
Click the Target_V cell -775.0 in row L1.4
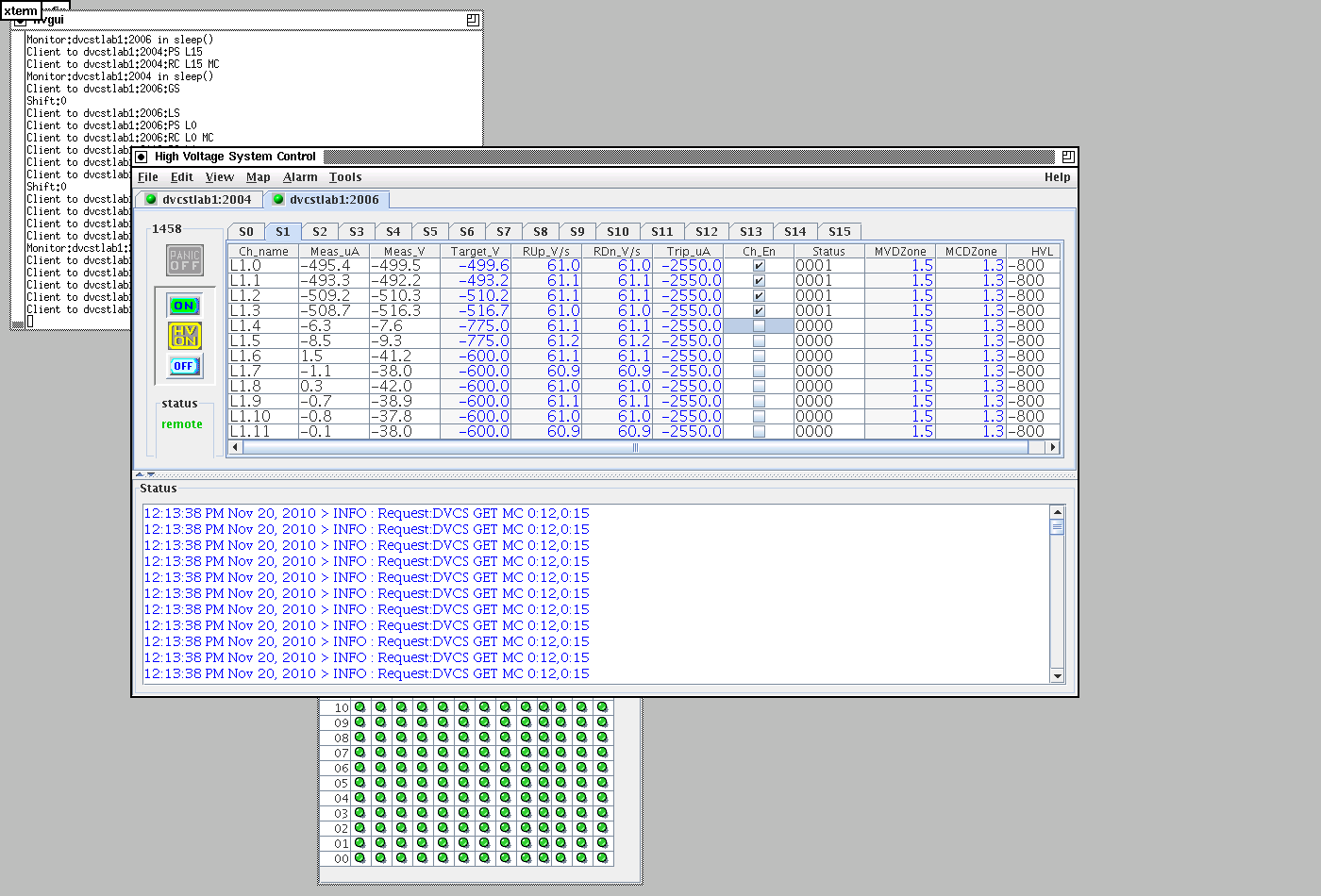coord(476,326)
